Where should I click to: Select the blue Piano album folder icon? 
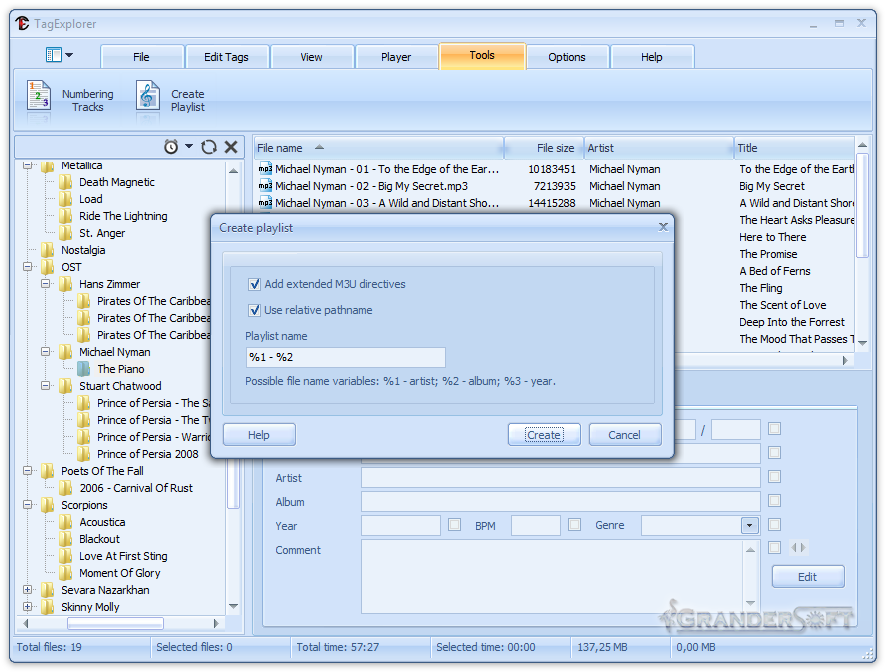pos(84,369)
